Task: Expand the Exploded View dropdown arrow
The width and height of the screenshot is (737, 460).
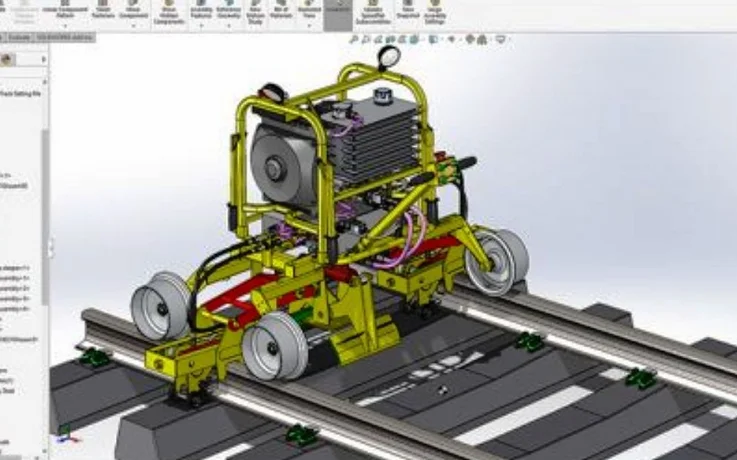Action: click(x=309, y=26)
